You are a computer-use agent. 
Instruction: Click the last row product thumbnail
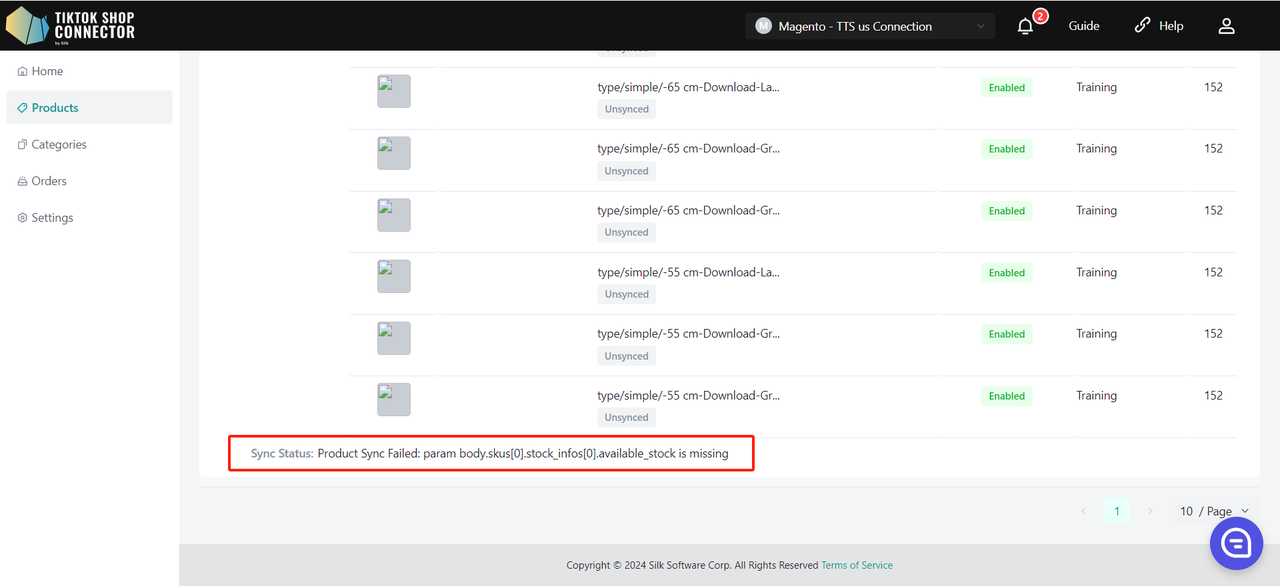[x=394, y=399]
